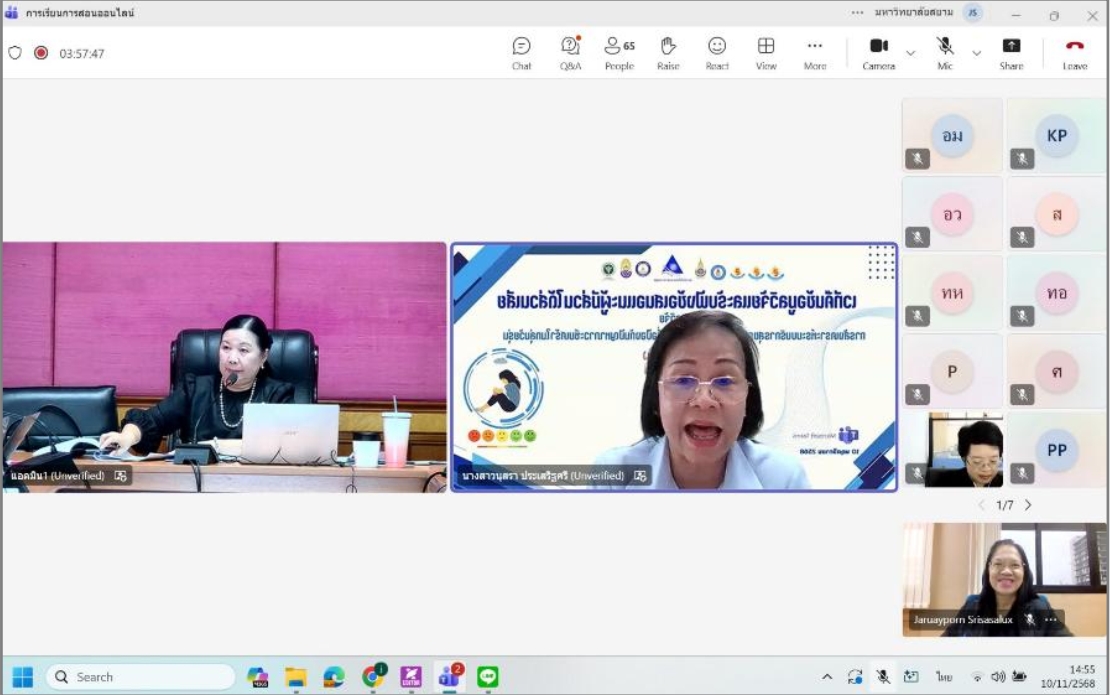
Task: Show hidden system tray icons
Action: pyautogui.click(x=827, y=677)
